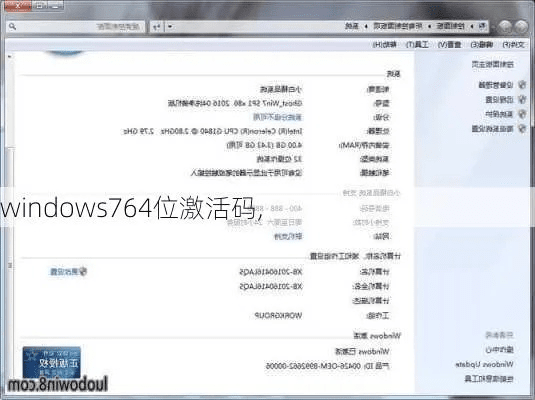Image resolution: width=535 pixels, height=400 pixels.
Task: Select the manufacturer value 小白精品系统
Action: coord(281,89)
